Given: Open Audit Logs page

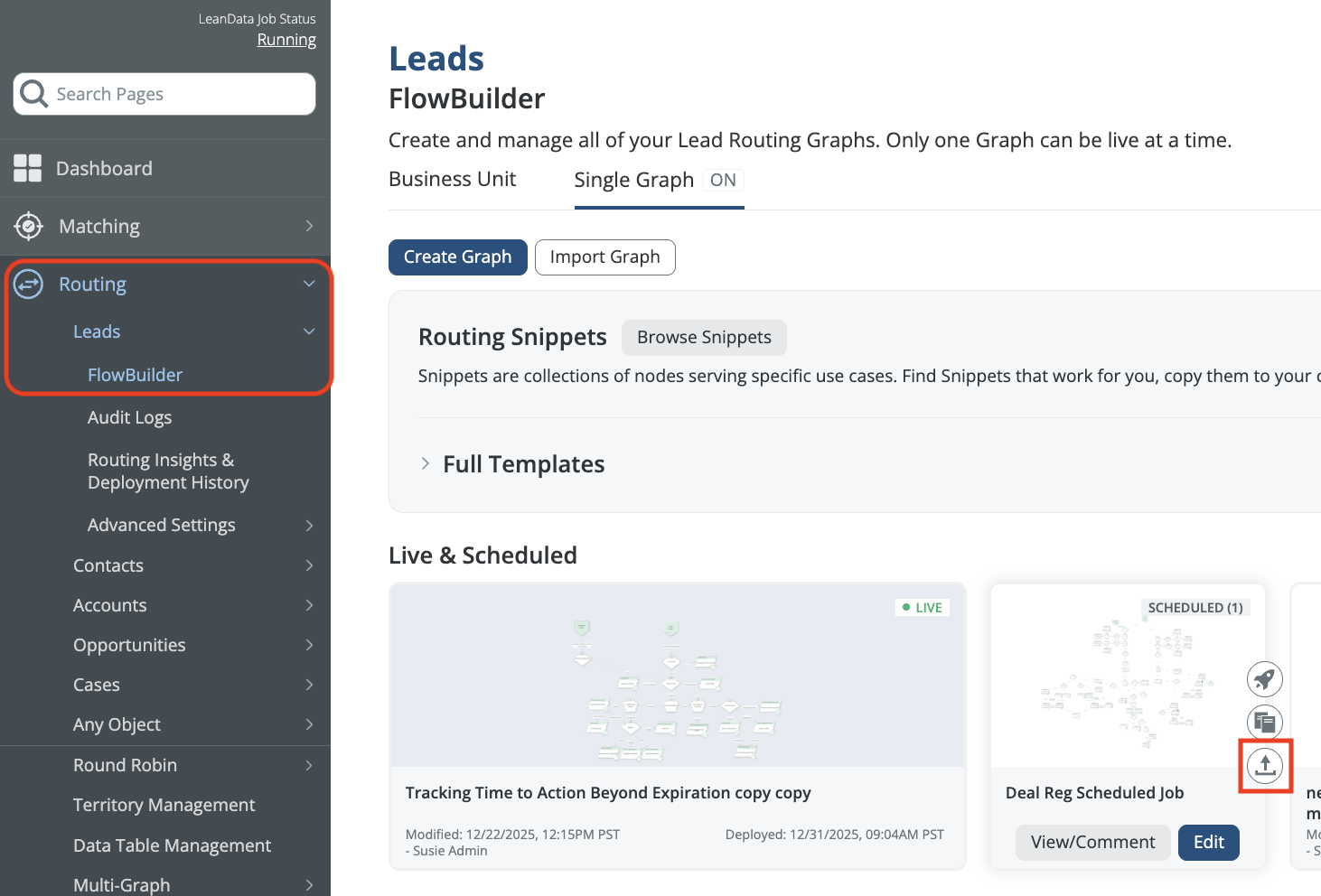Looking at the screenshot, I should [129, 417].
